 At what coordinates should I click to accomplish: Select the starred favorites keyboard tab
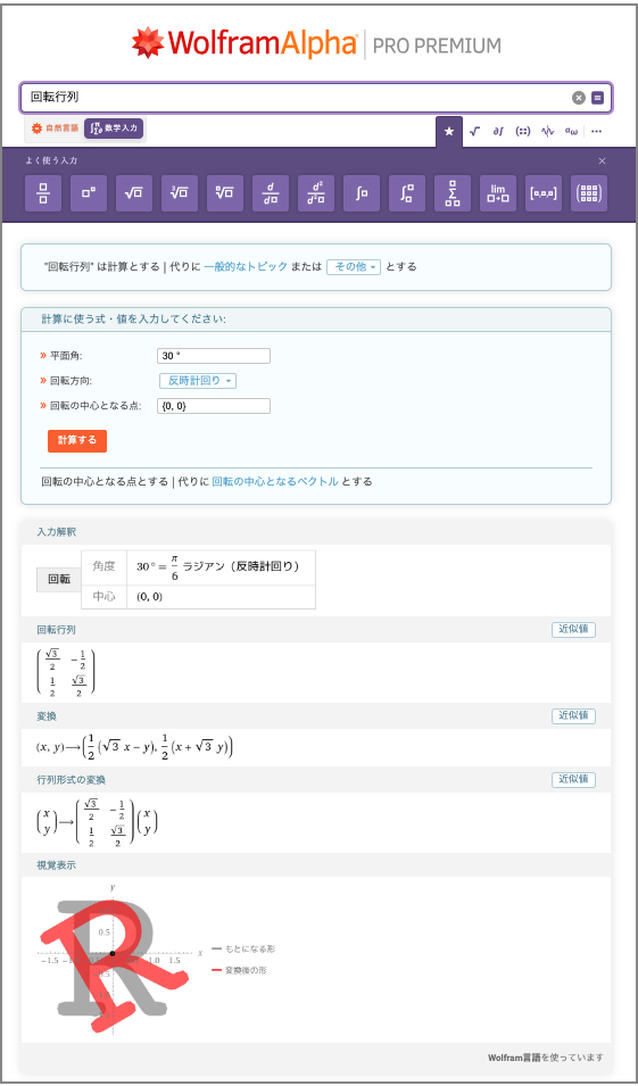[449, 131]
